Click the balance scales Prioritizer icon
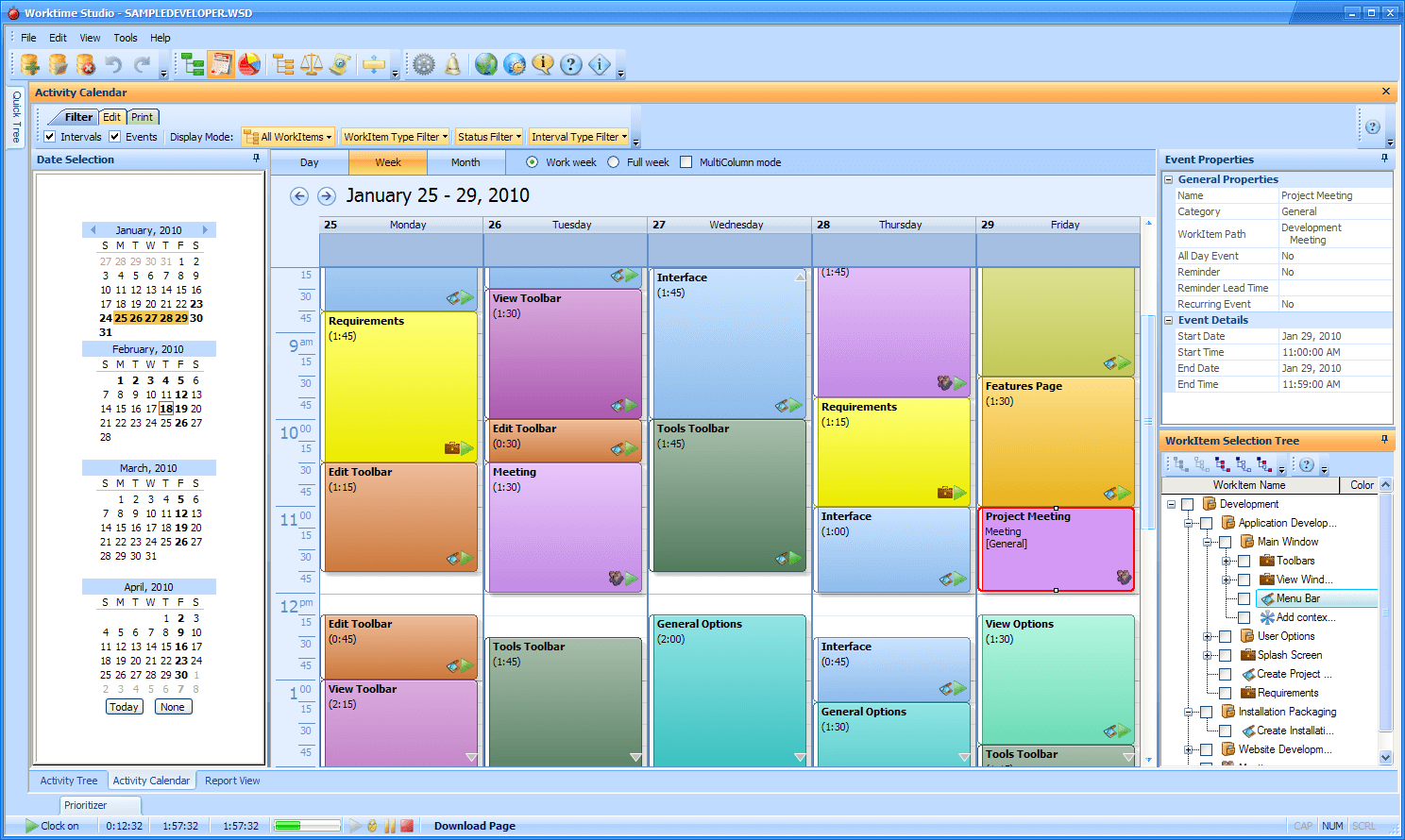The image size is (1405, 840). click(312, 64)
